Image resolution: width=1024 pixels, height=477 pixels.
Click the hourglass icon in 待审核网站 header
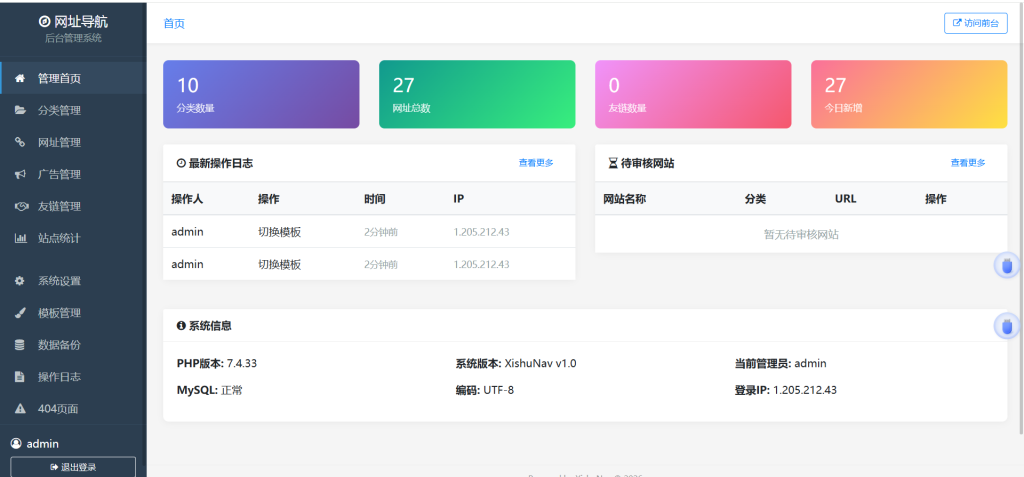pos(613,163)
